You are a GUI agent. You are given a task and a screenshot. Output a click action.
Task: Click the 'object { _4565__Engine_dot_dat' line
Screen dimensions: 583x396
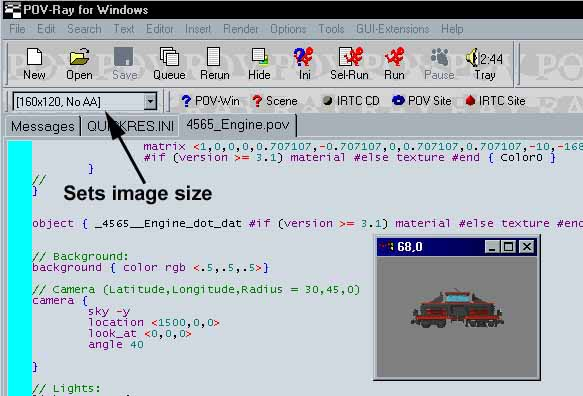pos(307,223)
